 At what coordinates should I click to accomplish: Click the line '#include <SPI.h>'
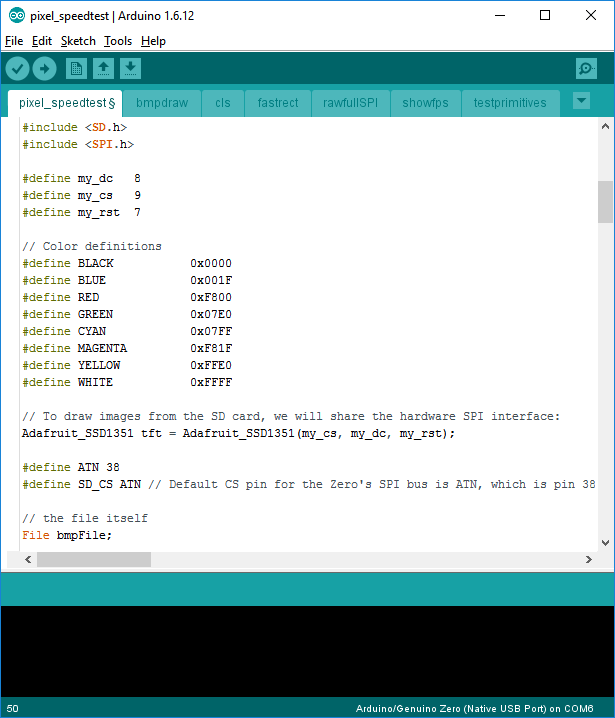(x=78, y=144)
